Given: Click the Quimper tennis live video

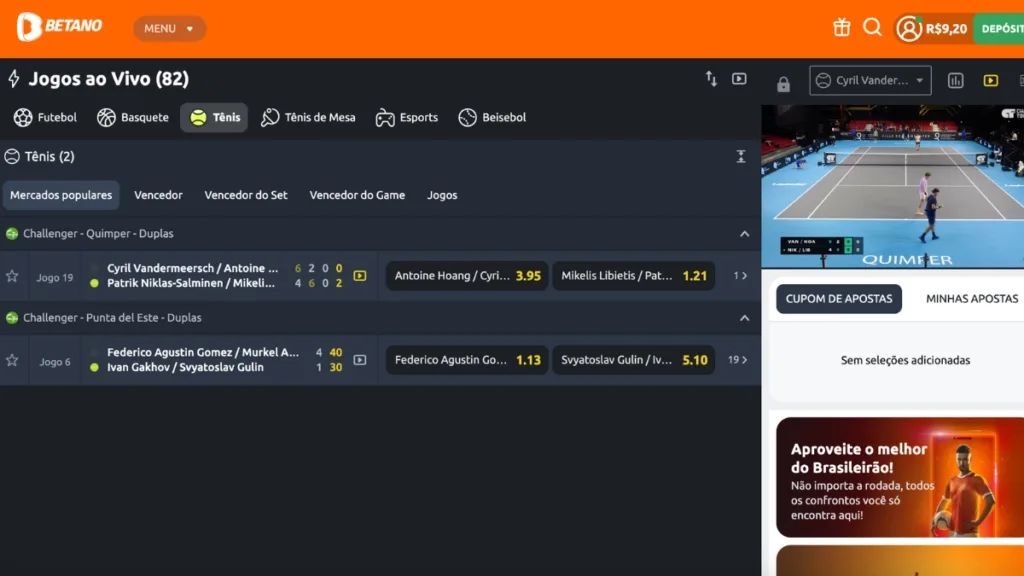Looking at the screenshot, I should click(893, 187).
